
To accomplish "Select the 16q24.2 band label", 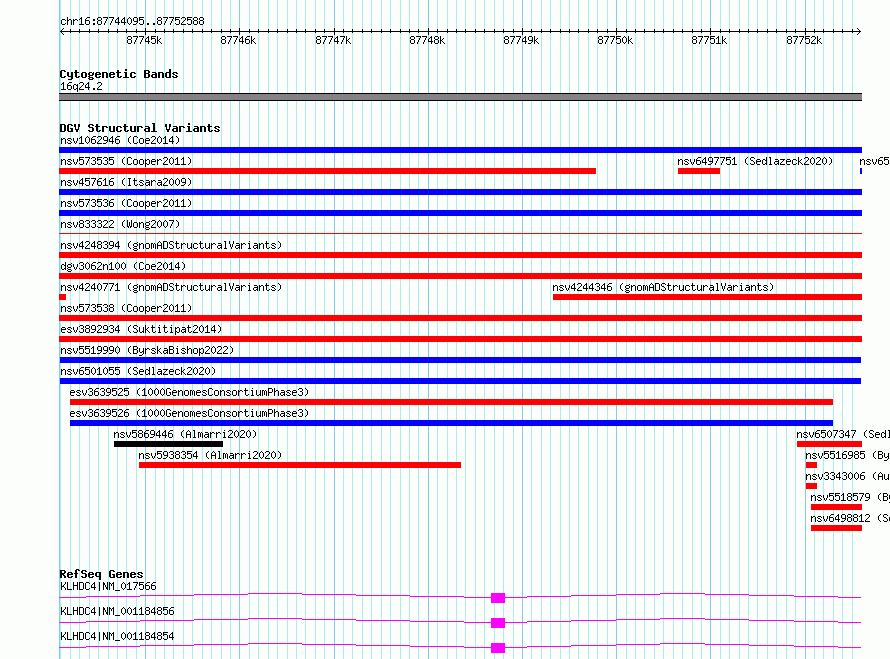I will pyautogui.click(x=81, y=86).
